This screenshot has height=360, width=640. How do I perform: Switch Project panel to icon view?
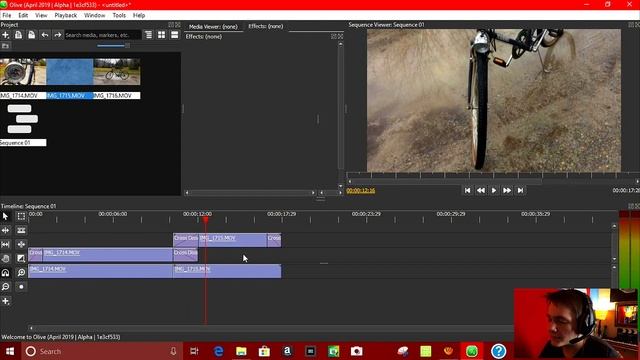(x=162, y=35)
